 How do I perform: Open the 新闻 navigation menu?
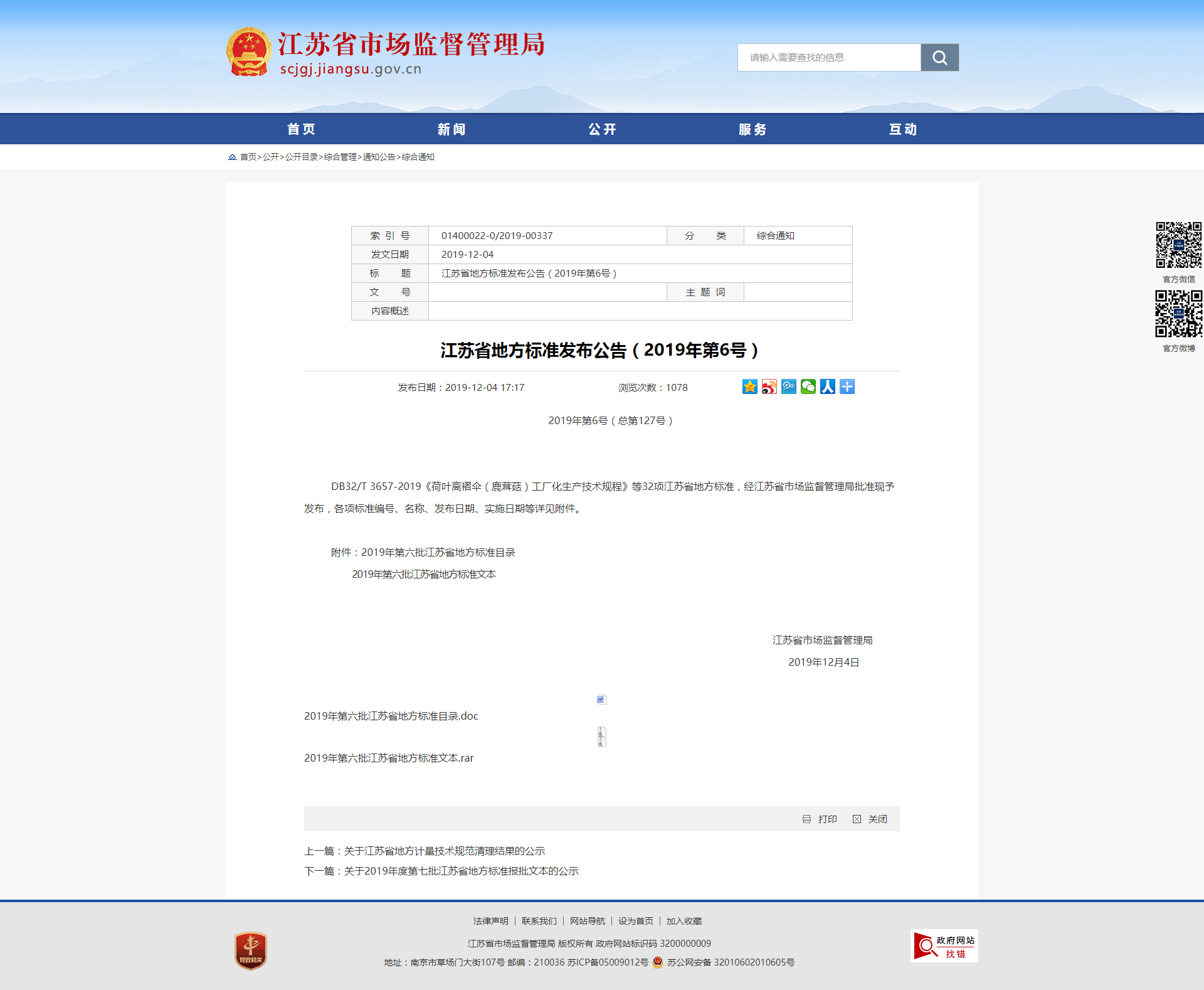[x=451, y=129]
